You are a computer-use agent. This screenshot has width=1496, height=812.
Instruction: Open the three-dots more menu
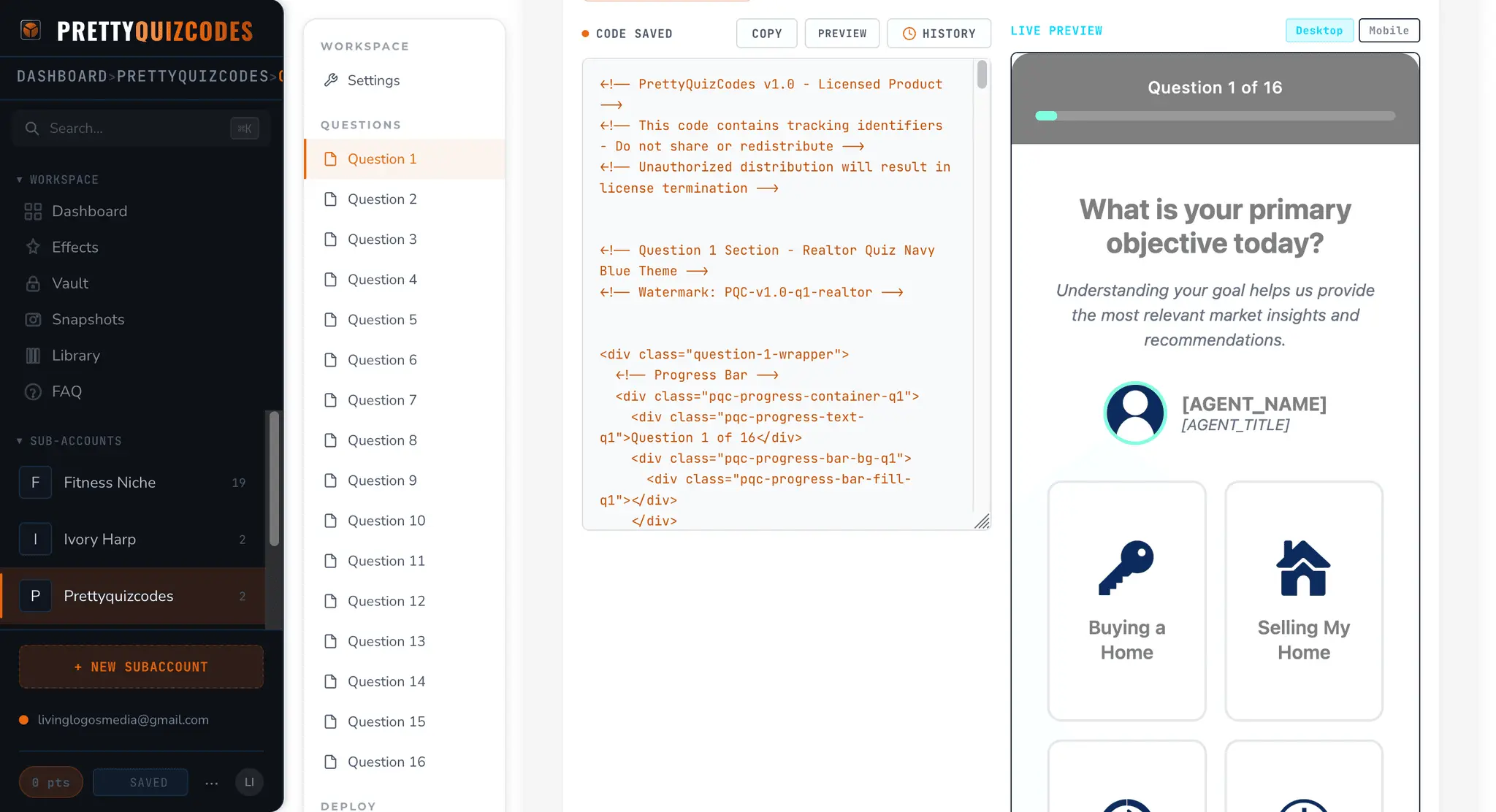point(212,783)
